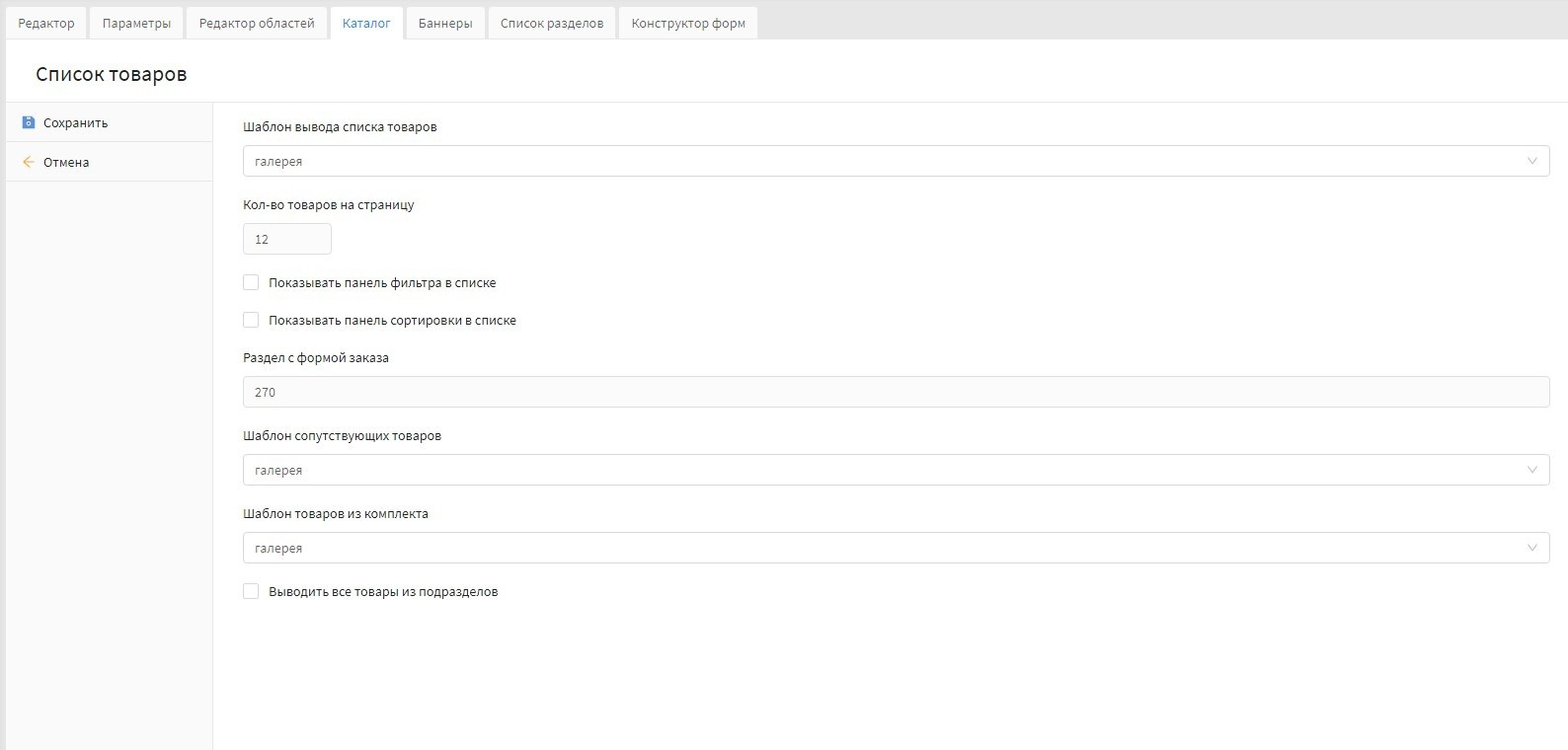The width and height of the screenshot is (1568, 750).
Task: Open the Параметры tab
Action: point(136,23)
